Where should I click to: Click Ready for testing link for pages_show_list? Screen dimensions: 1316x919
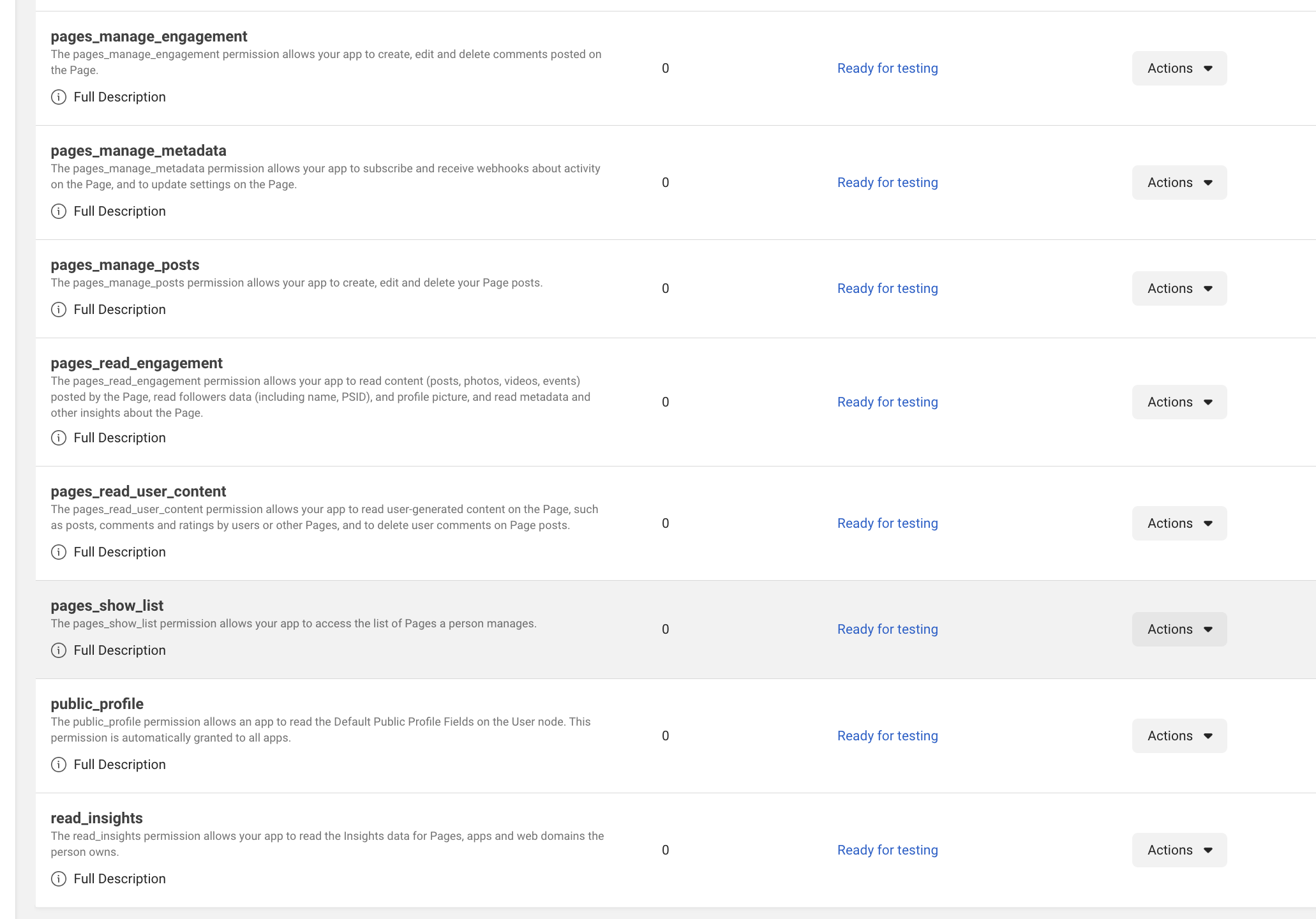tap(888, 629)
